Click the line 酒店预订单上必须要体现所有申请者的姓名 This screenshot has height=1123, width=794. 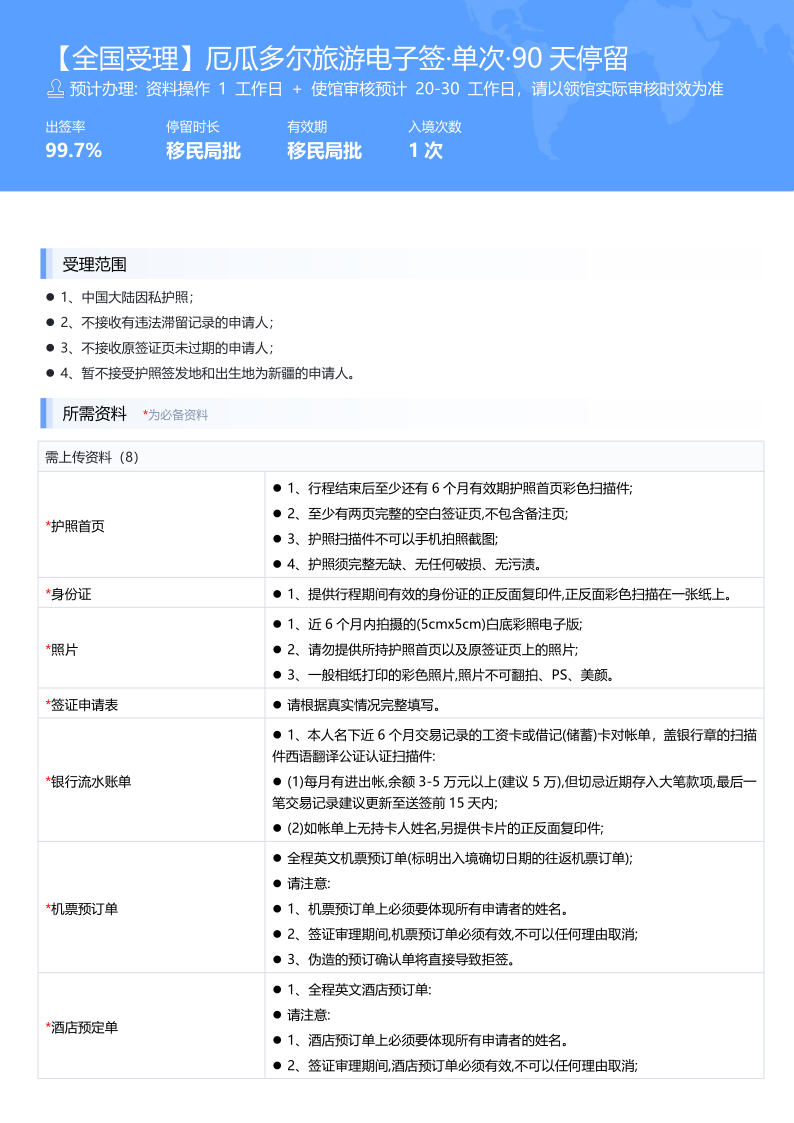tap(429, 1041)
